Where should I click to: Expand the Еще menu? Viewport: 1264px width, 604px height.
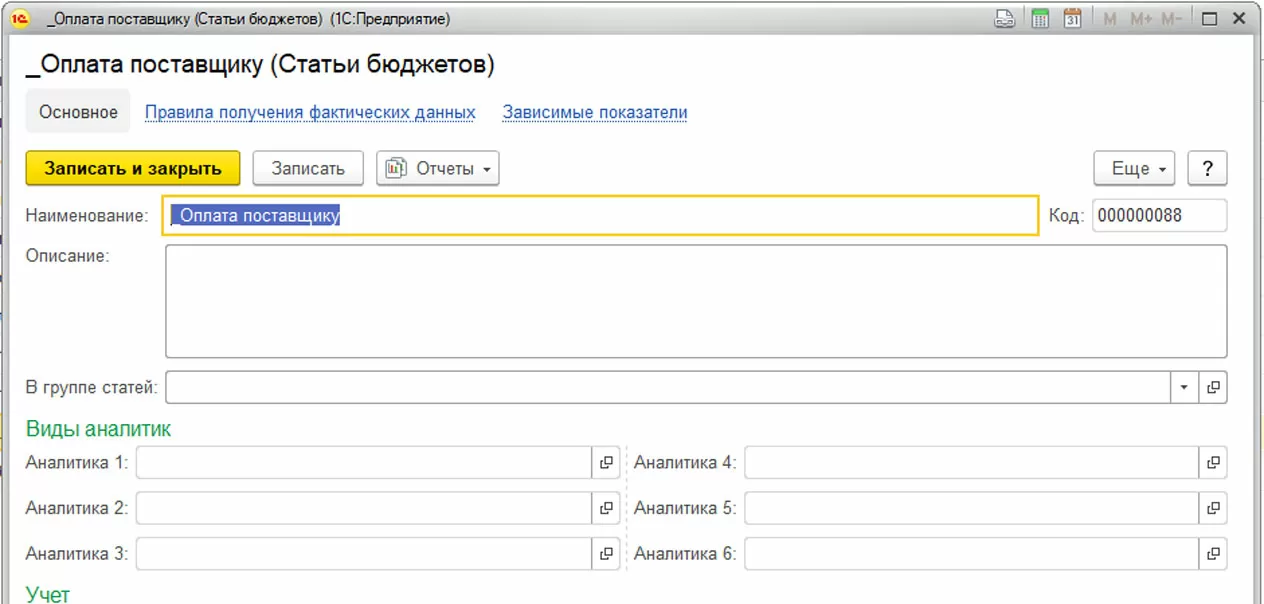pos(1139,169)
